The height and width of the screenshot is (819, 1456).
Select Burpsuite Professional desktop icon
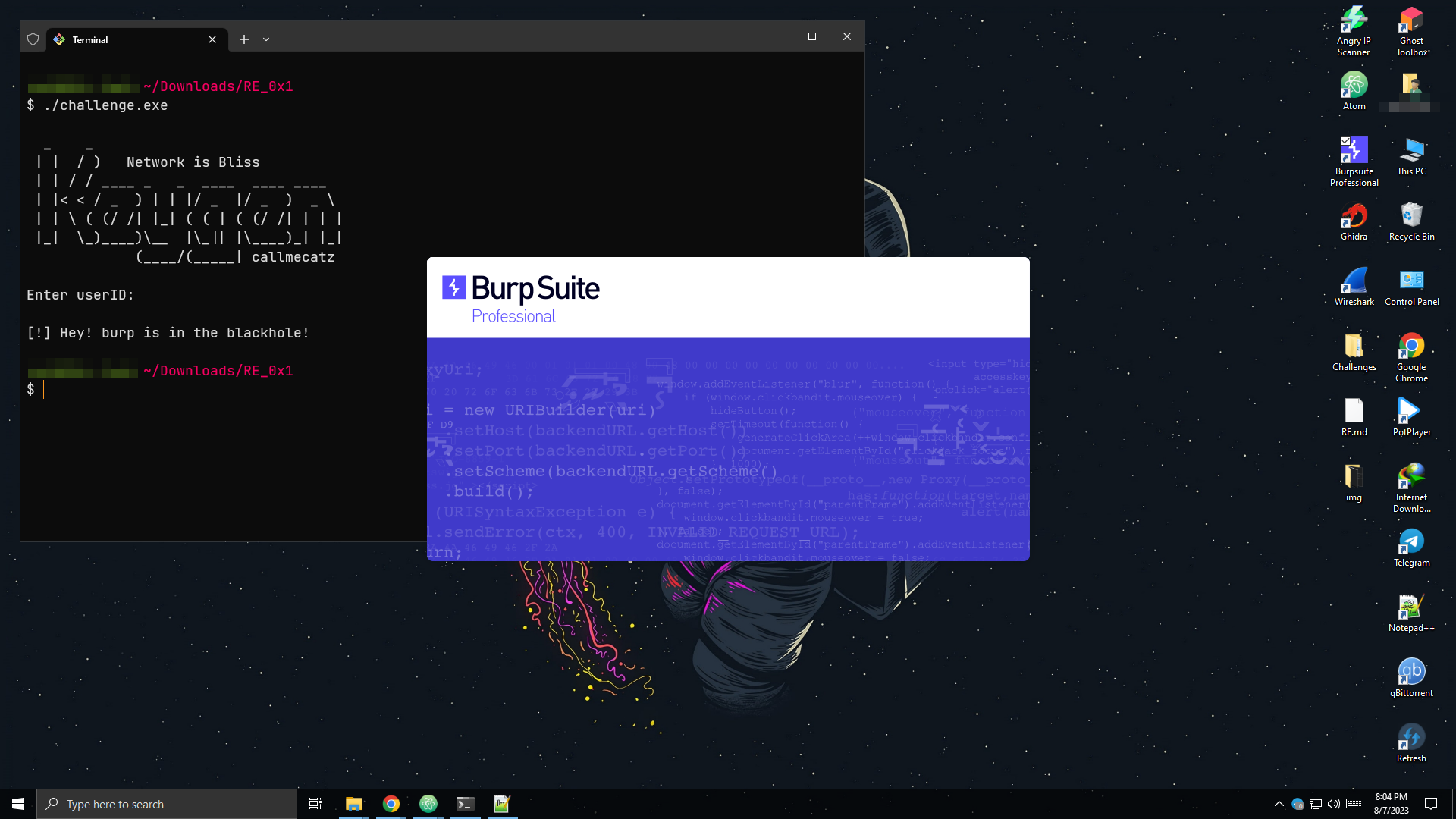click(x=1354, y=161)
